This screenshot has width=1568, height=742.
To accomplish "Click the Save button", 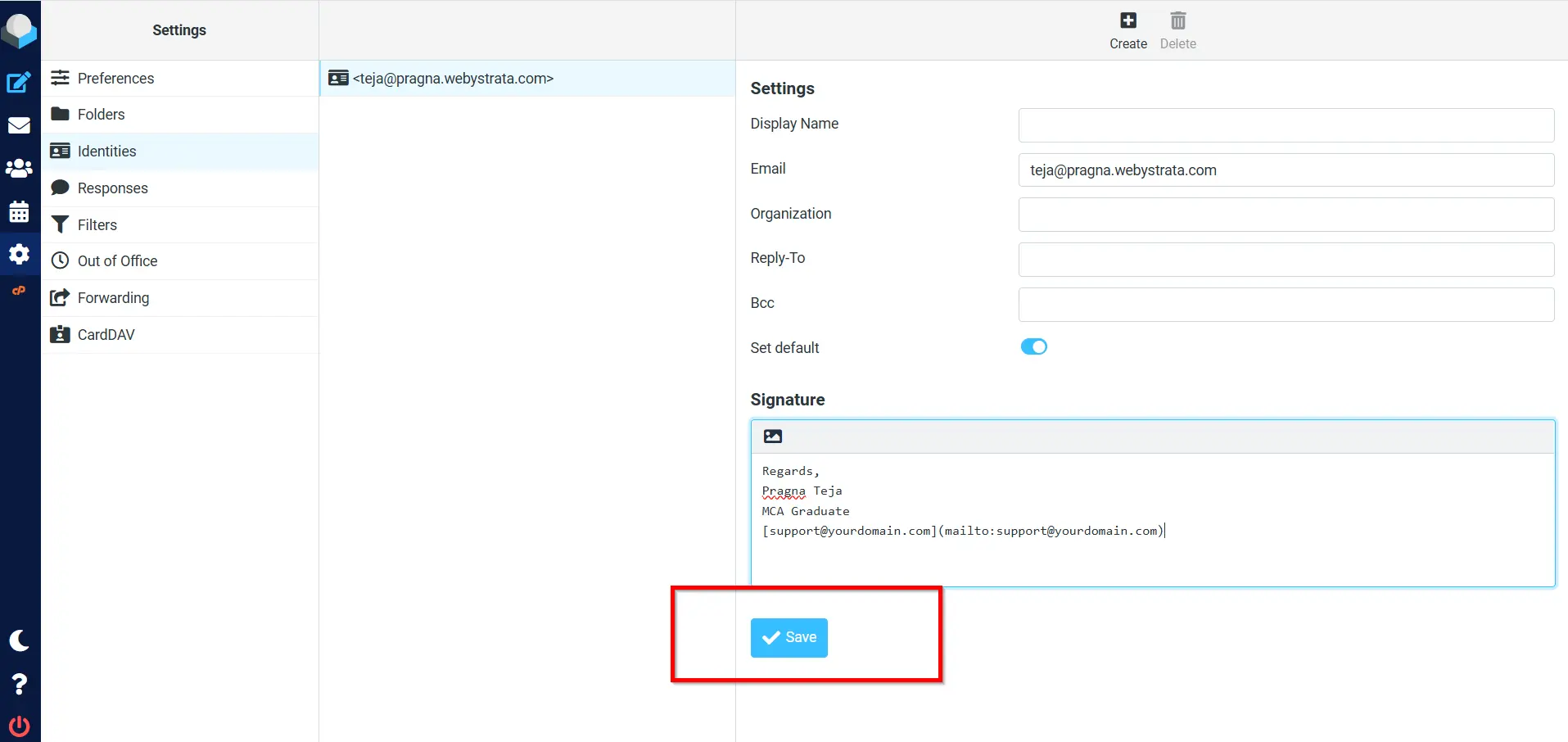I will tap(789, 638).
